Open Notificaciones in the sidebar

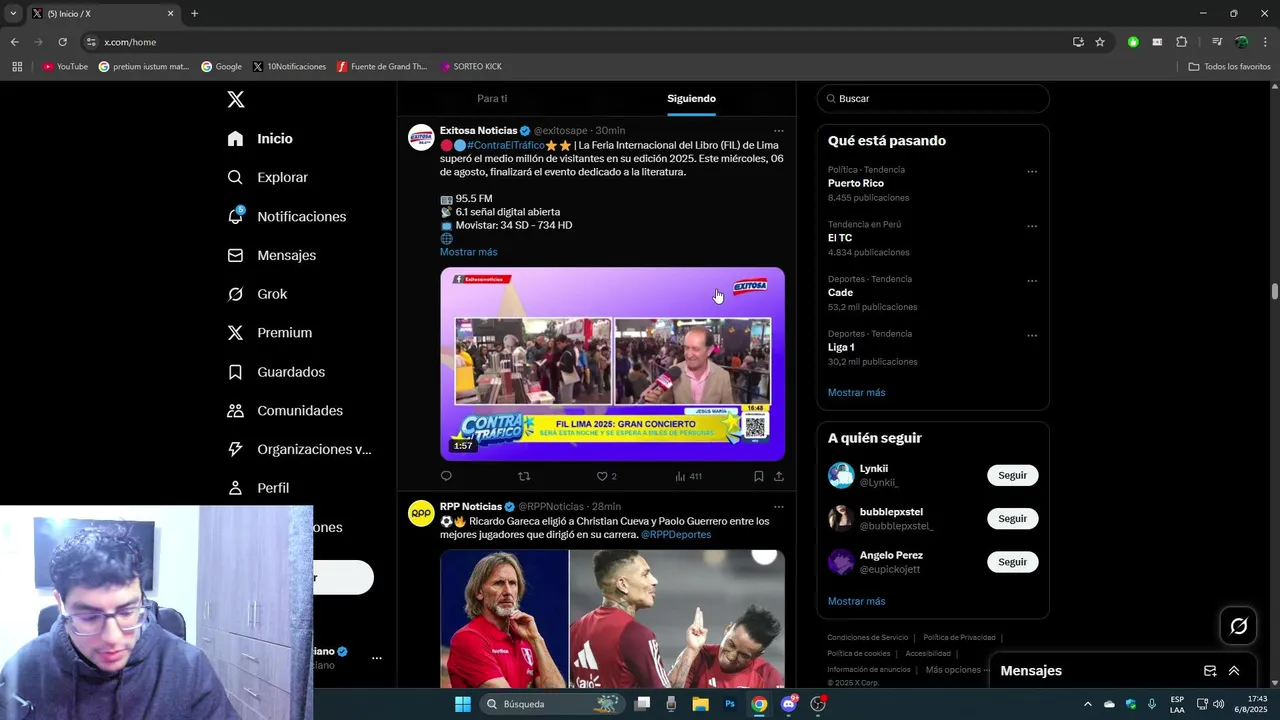point(286,216)
